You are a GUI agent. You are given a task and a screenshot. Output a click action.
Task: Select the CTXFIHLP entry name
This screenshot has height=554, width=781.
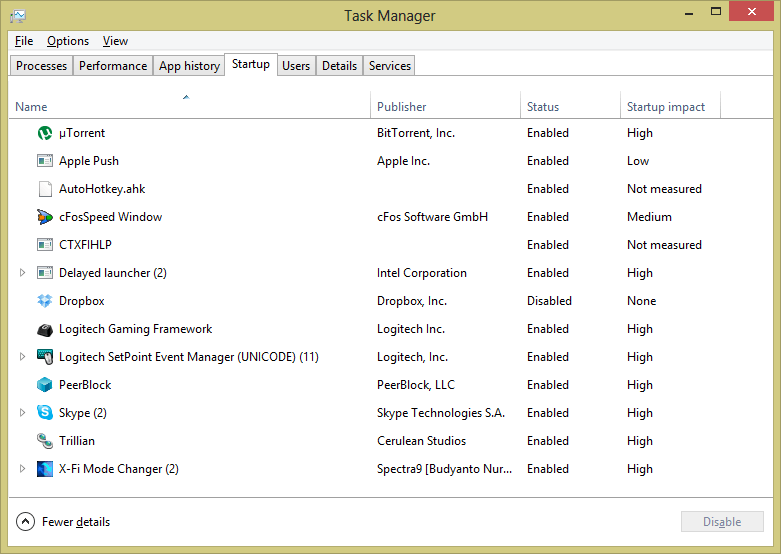pyautogui.click(x=85, y=245)
